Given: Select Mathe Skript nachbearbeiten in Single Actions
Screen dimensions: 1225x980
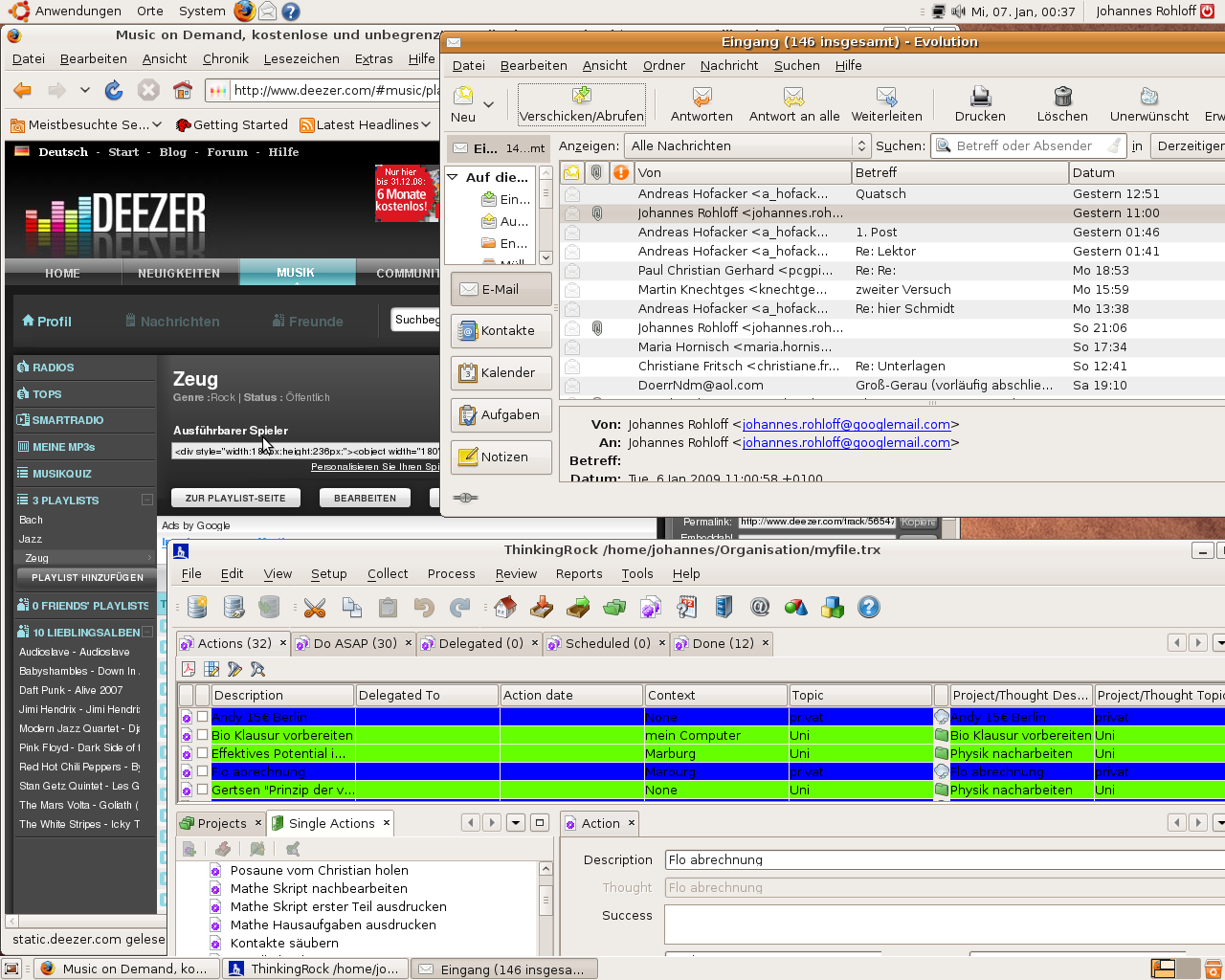Looking at the screenshot, I should point(319,888).
